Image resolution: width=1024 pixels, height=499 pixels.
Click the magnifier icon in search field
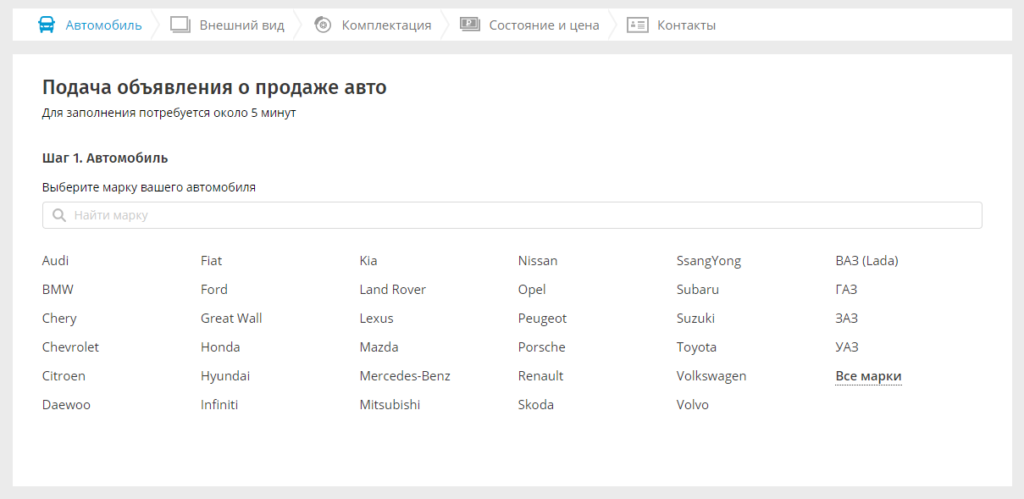59,215
